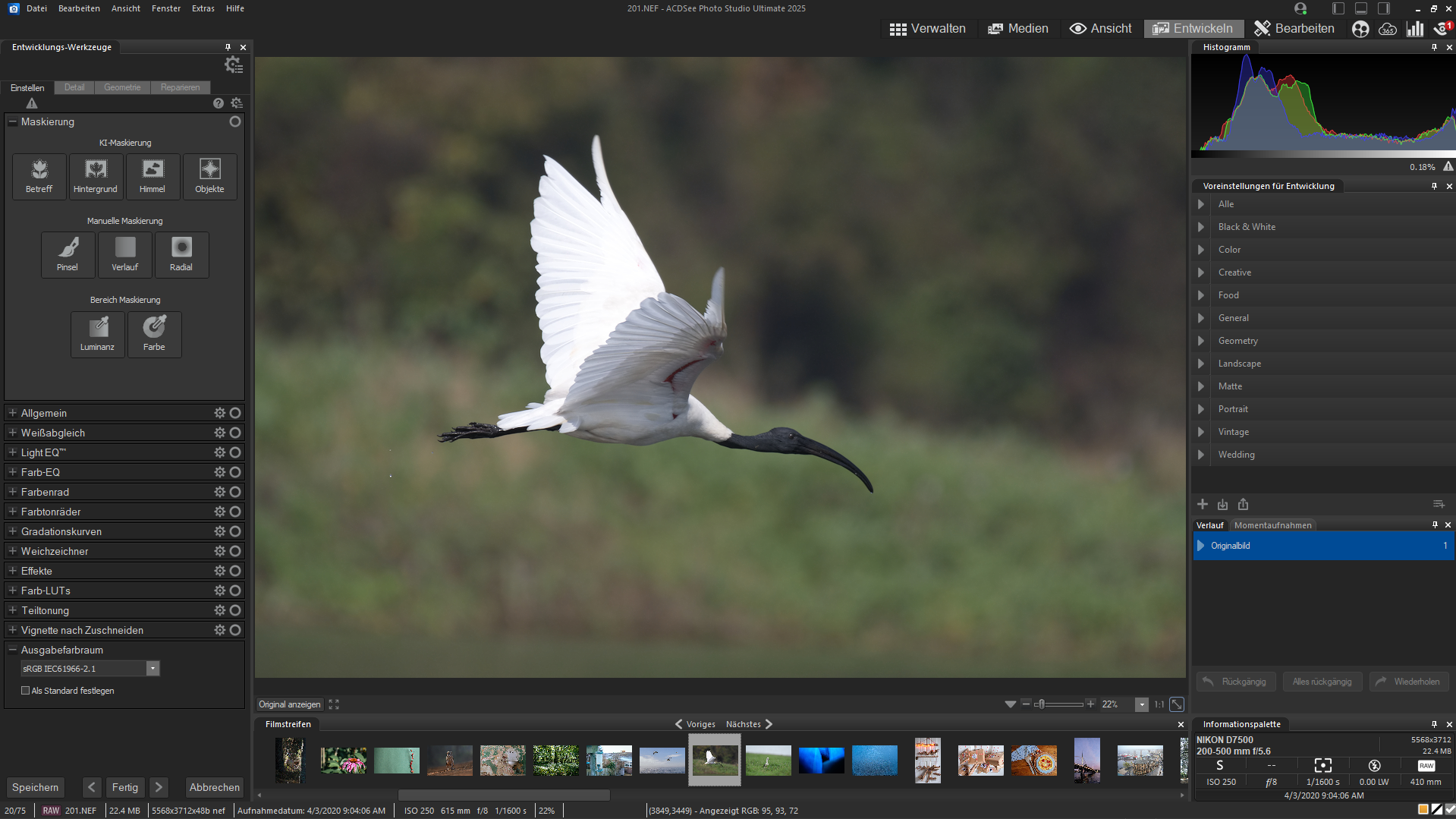Select the Farbe range mask tool

pos(154,334)
